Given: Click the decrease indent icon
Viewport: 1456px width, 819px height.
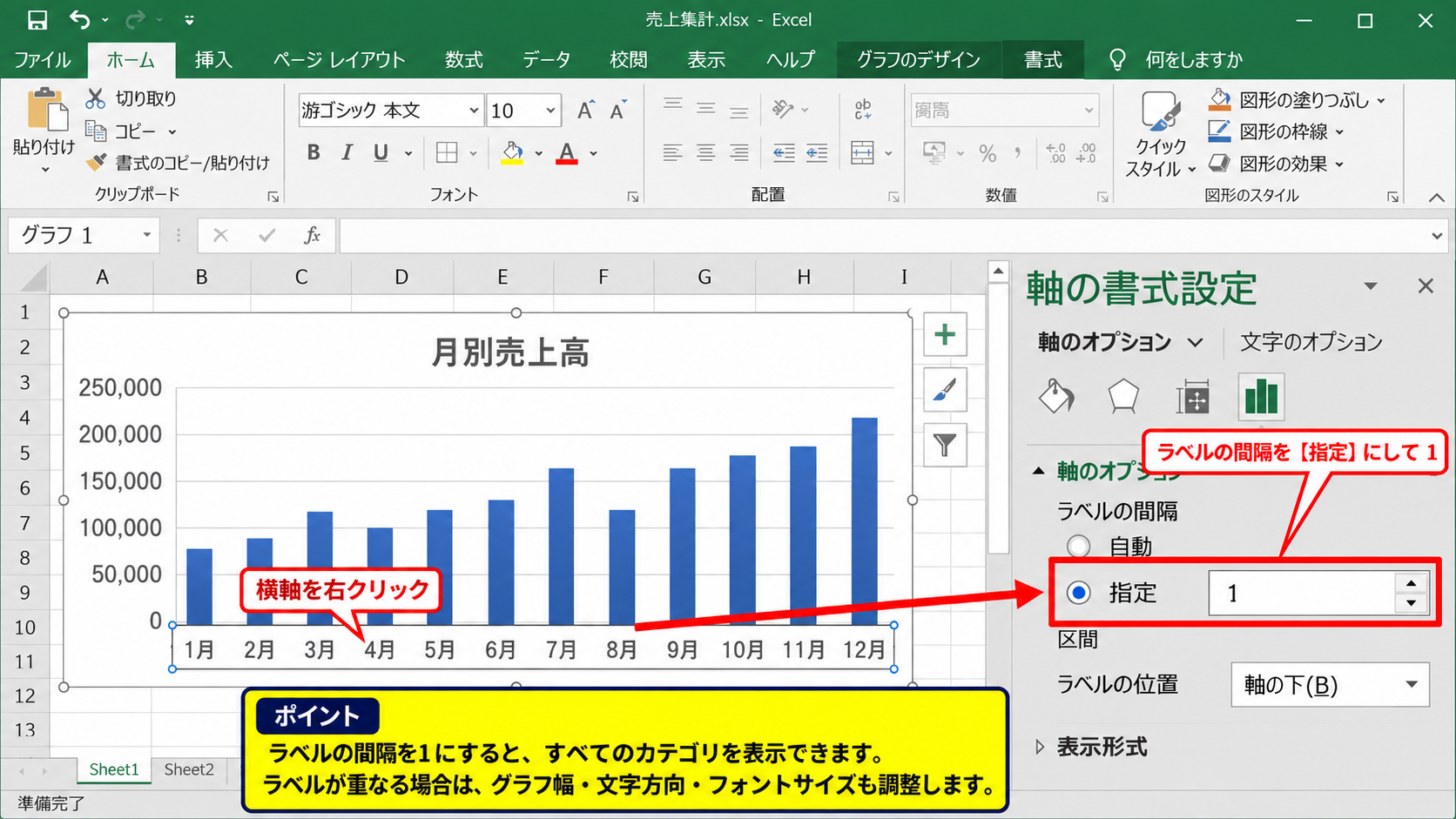Looking at the screenshot, I should 784,153.
